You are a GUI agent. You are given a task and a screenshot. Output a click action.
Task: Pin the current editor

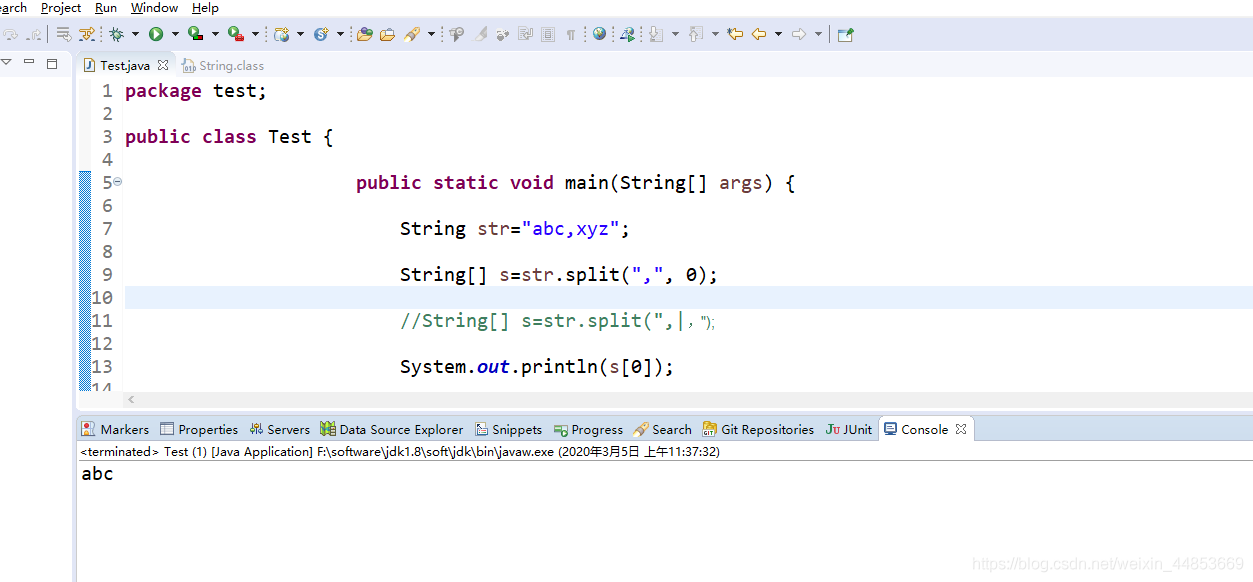843,33
